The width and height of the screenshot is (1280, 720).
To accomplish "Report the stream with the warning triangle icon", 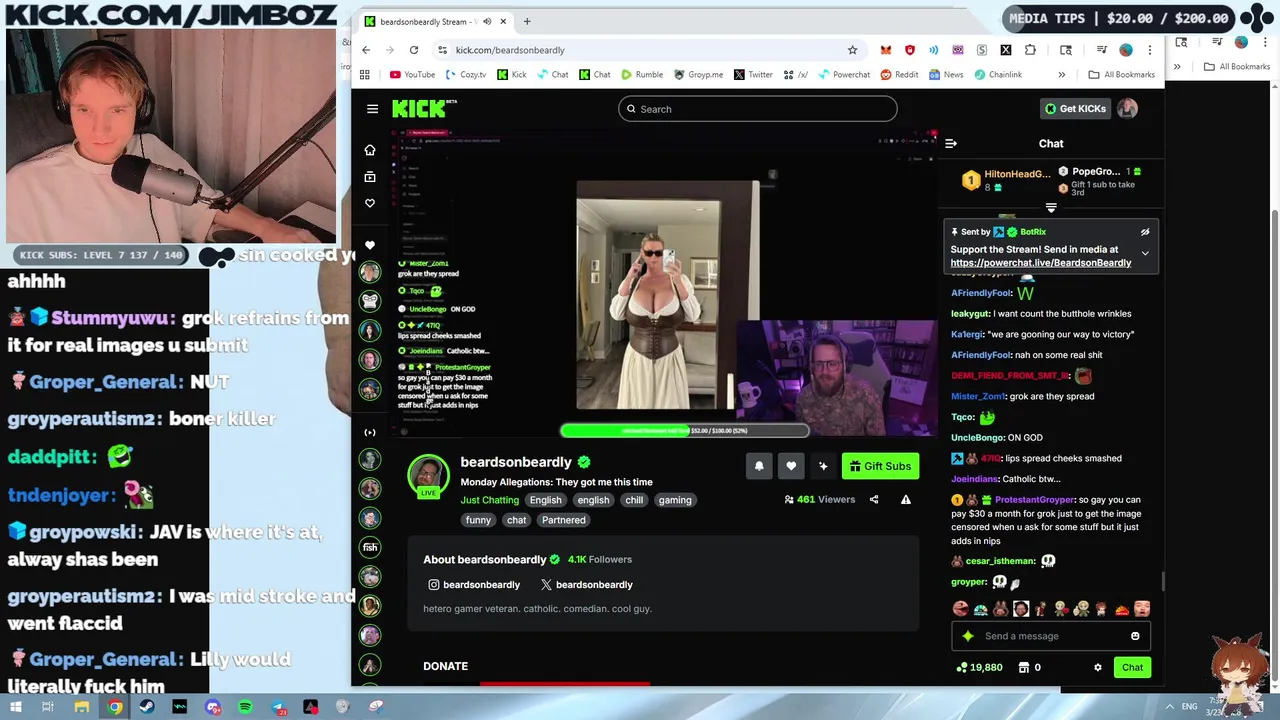I will 906,499.
